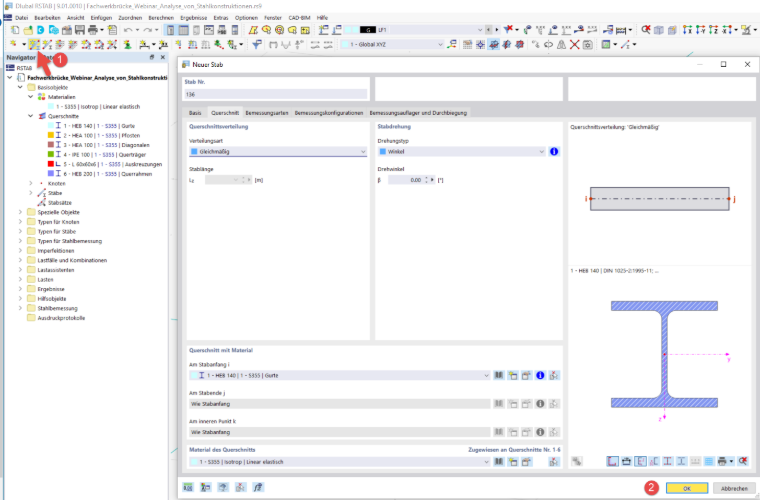The image size is (760, 500).
Task: Close the Navigator panel
Action: (x=163, y=57)
